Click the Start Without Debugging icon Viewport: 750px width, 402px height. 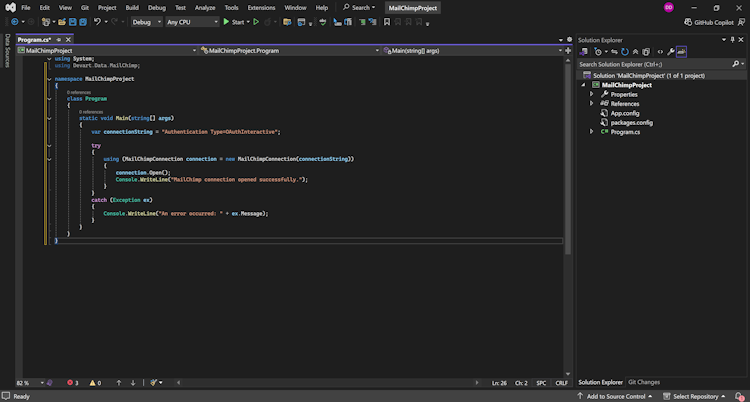(256, 21)
